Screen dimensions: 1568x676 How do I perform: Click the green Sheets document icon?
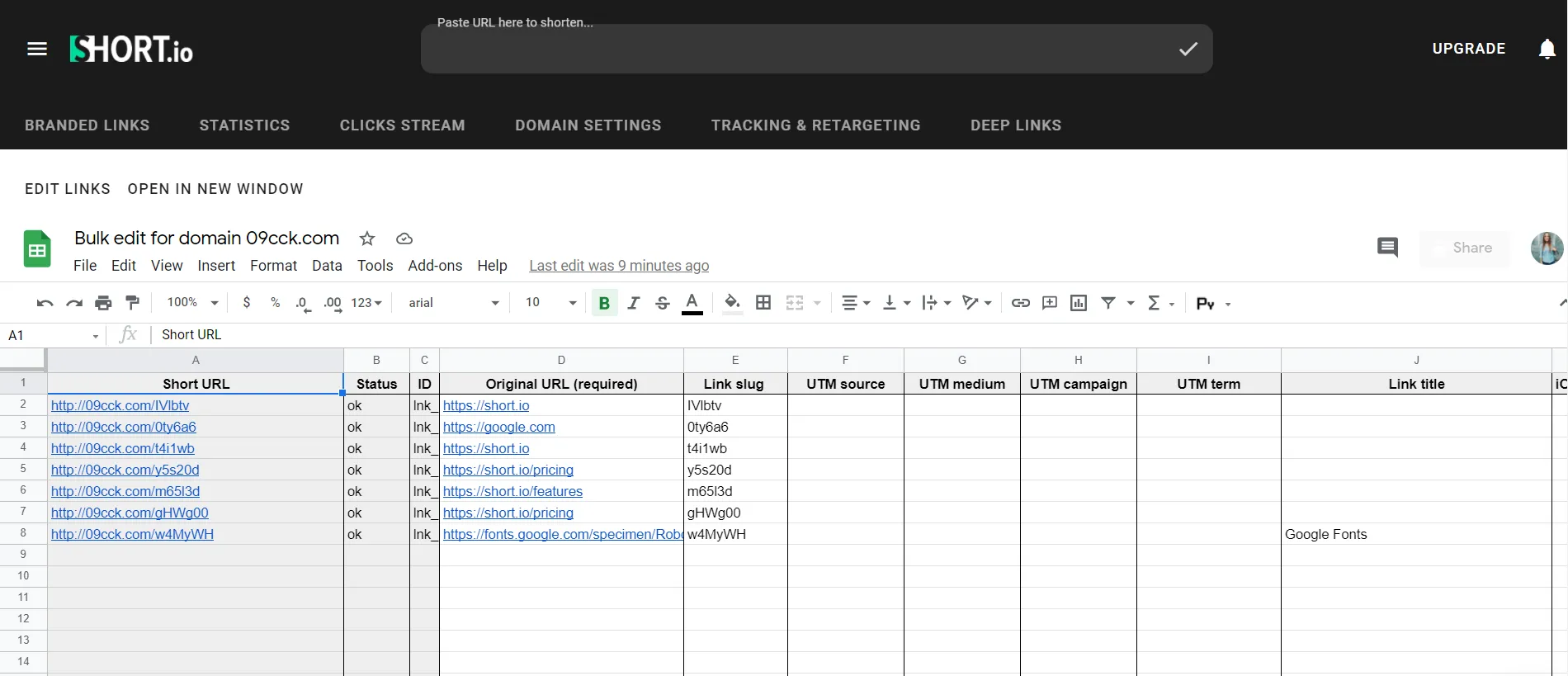click(x=37, y=248)
